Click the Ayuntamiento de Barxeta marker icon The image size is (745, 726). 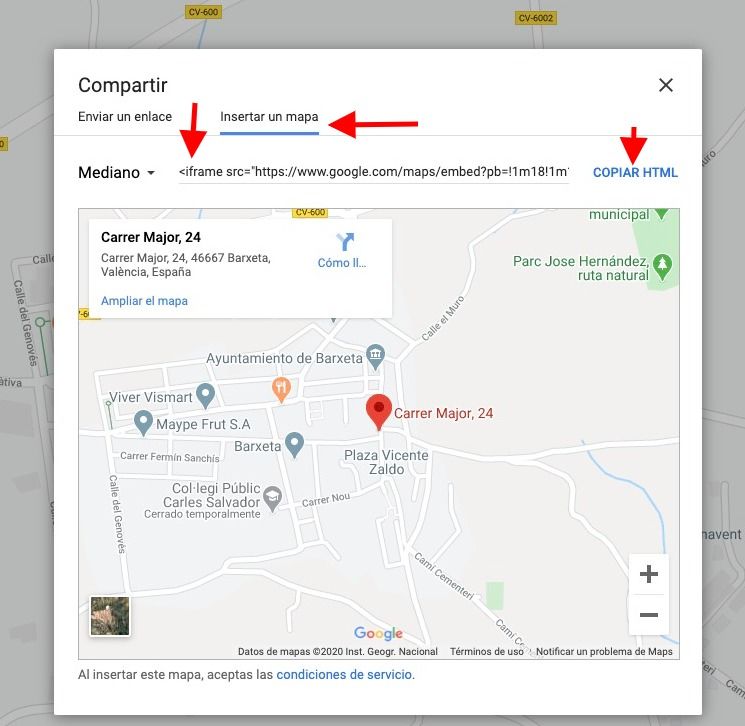375,356
